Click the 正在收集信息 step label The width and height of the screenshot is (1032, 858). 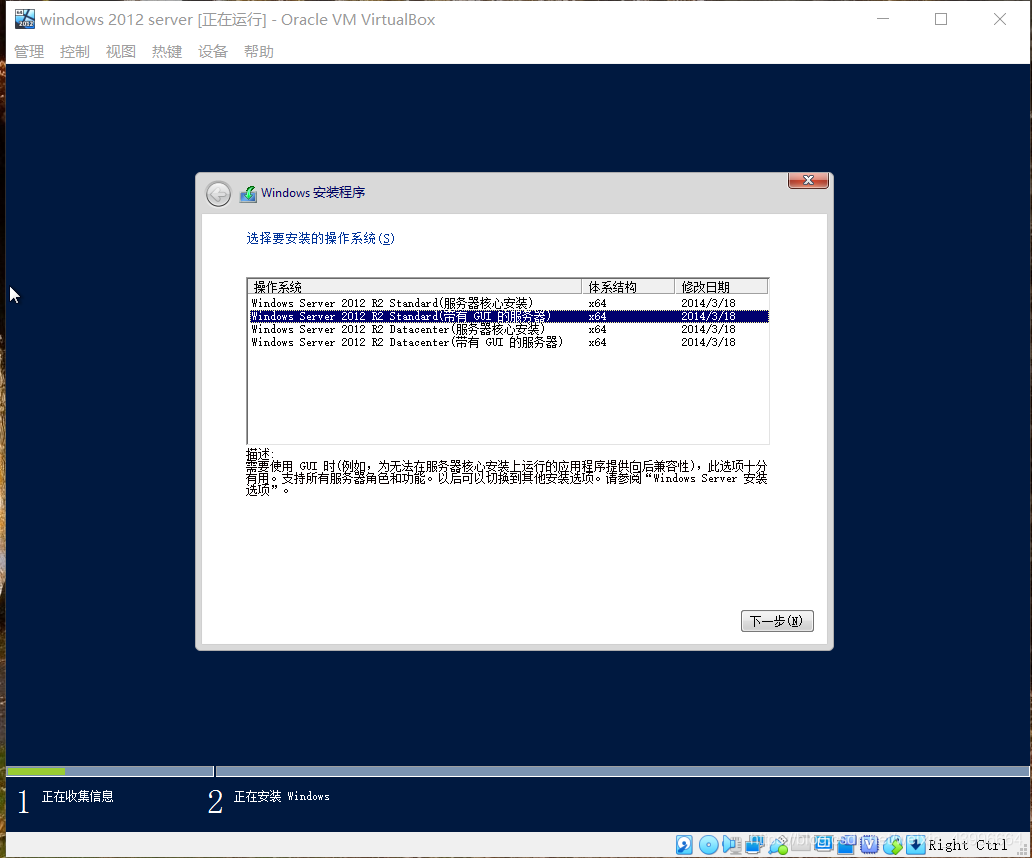pyautogui.click(x=78, y=796)
